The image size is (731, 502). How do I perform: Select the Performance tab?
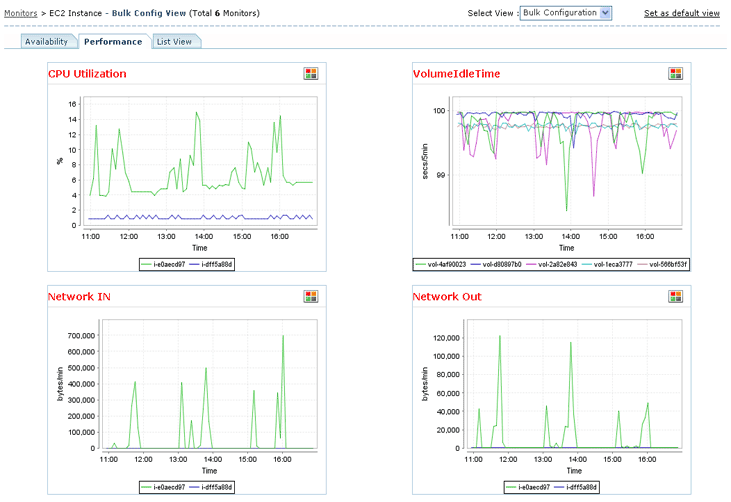click(x=113, y=41)
